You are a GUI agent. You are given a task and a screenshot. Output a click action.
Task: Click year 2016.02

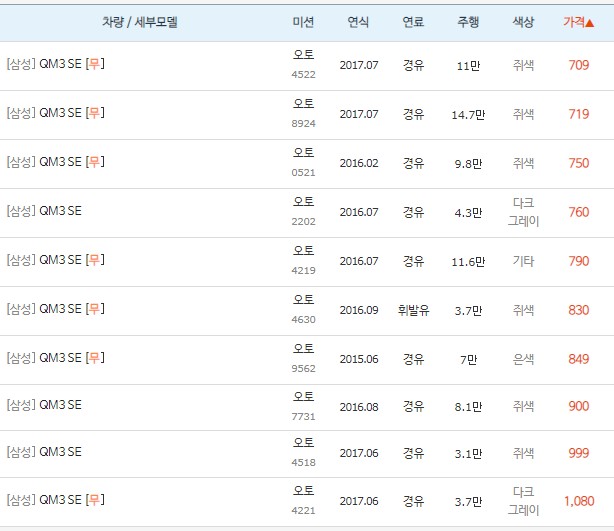(359, 163)
